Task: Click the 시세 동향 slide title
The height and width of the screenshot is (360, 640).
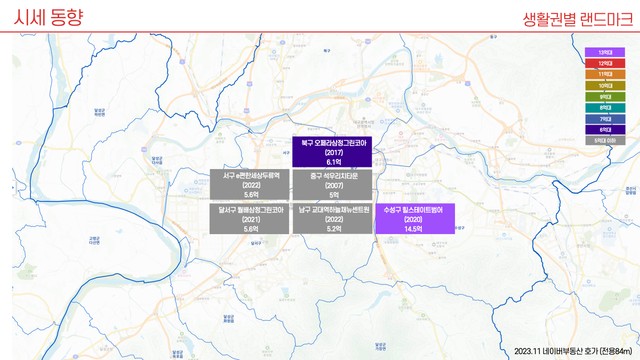Action: pyautogui.click(x=48, y=17)
